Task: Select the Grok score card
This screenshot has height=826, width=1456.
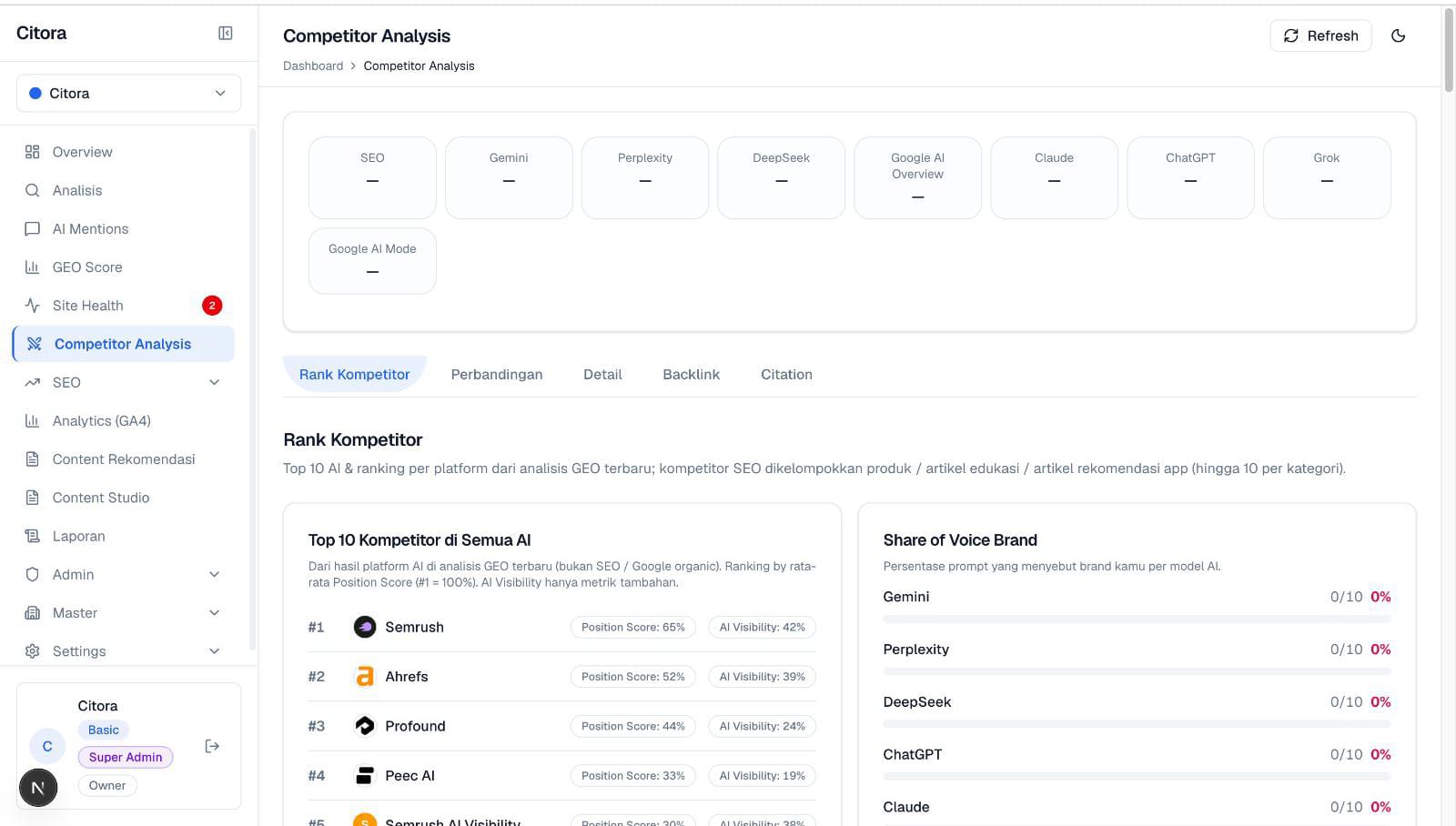Action: [1327, 177]
